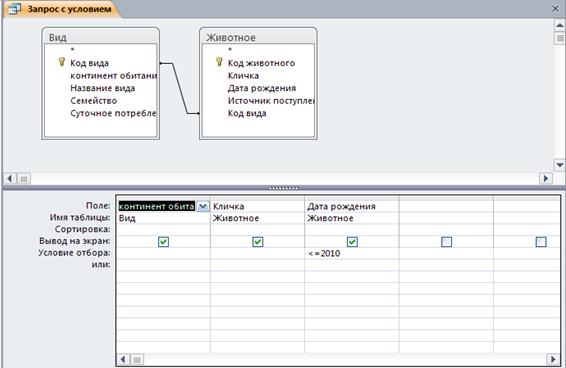Viewport: 566px width, 368px height.
Task: Select the Код вида field in the Животное table
Action: pyautogui.click(x=247, y=113)
